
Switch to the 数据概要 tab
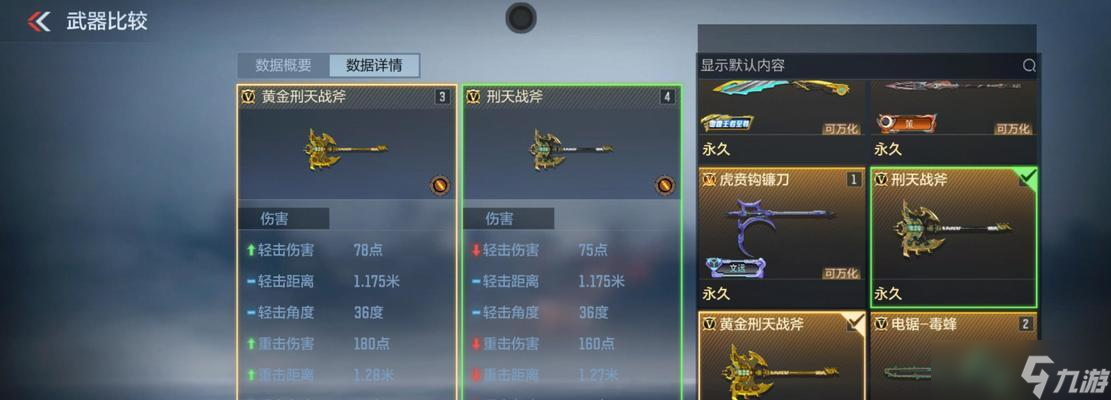point(283,66)
